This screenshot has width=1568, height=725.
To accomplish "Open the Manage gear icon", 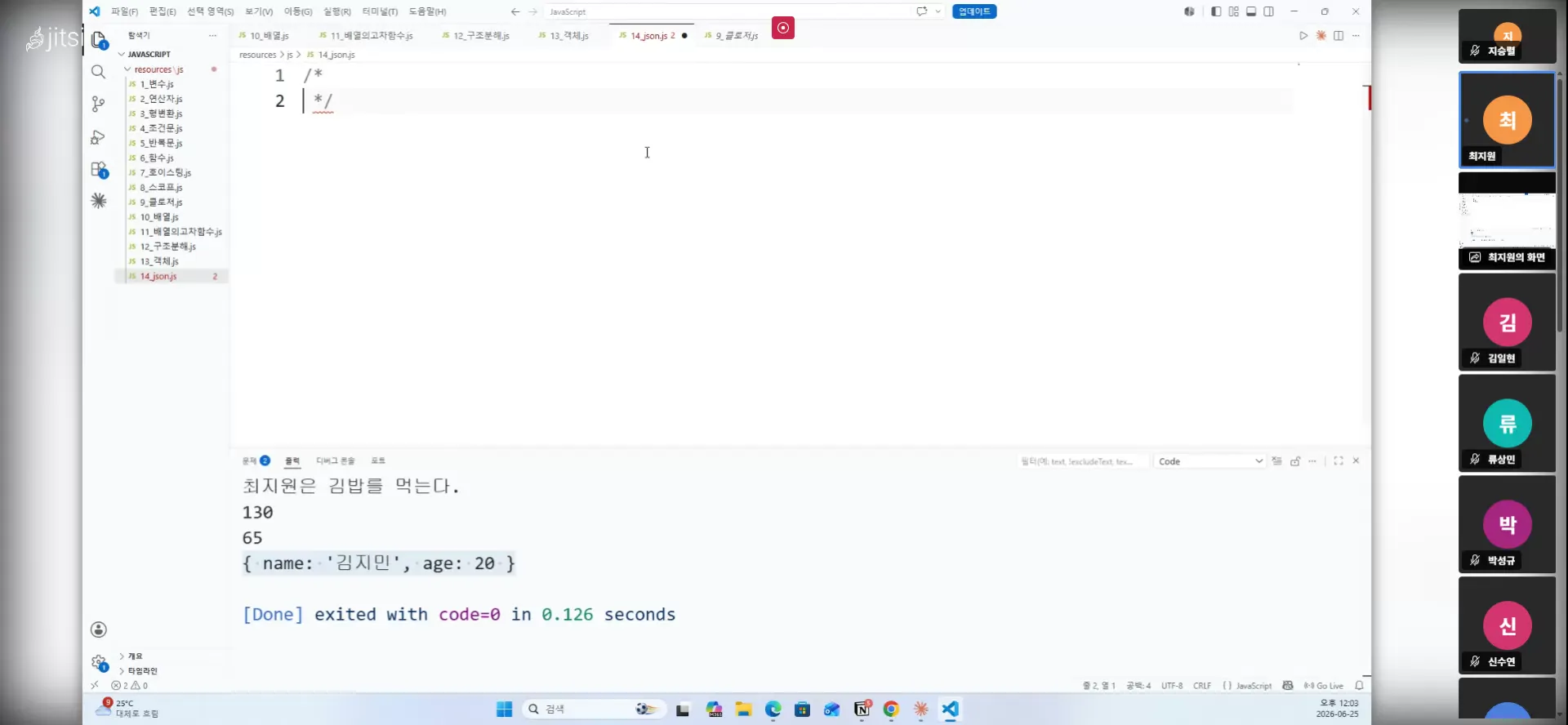I will (99, 662).
